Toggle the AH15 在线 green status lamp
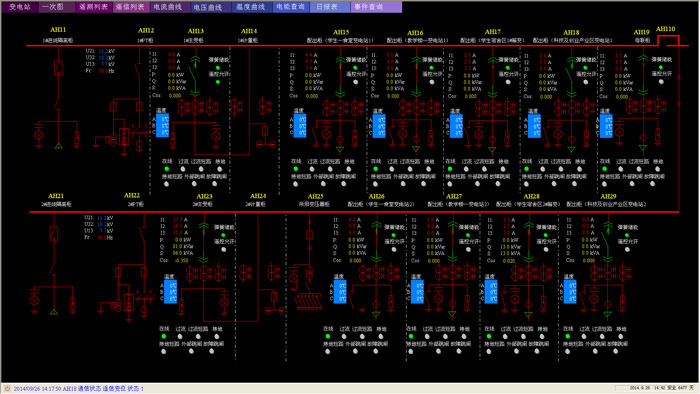 coord(296,169)
